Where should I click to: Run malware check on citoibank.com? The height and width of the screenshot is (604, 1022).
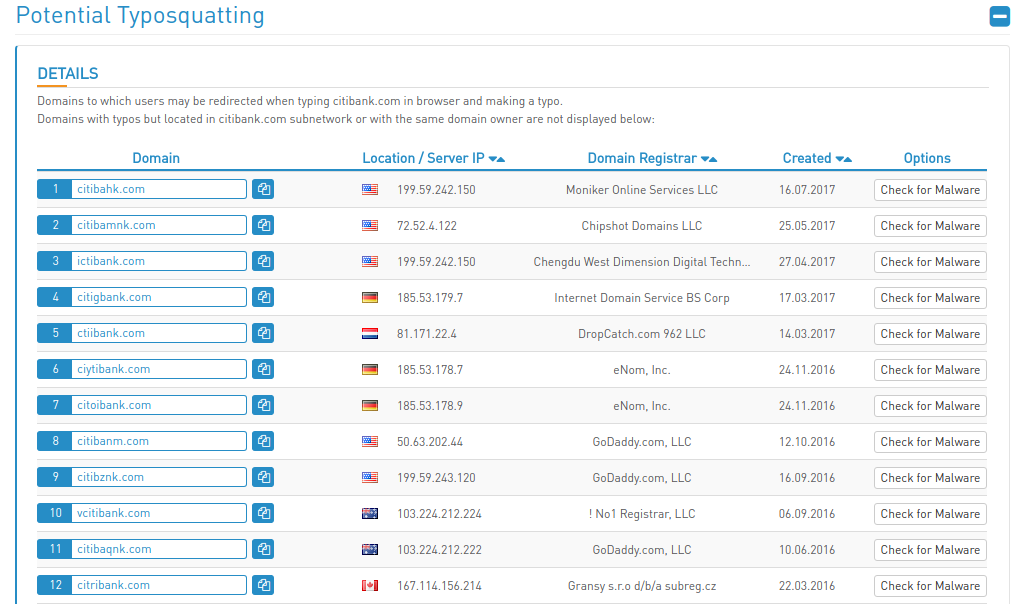[x=930, y=406]
